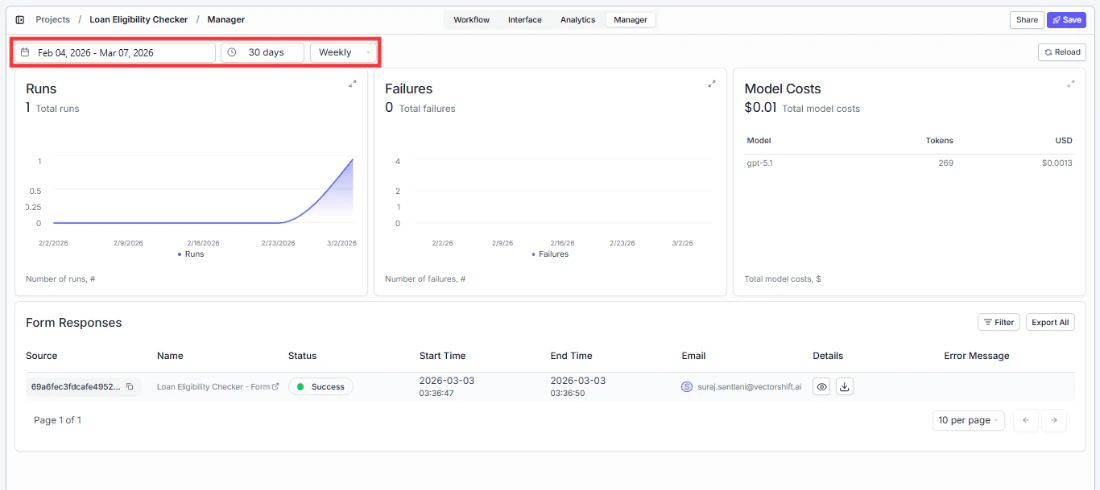Click the Success status badge
Image resolution: width=1100 pixels, height=490 pixels.
click(x=321, y=387)
